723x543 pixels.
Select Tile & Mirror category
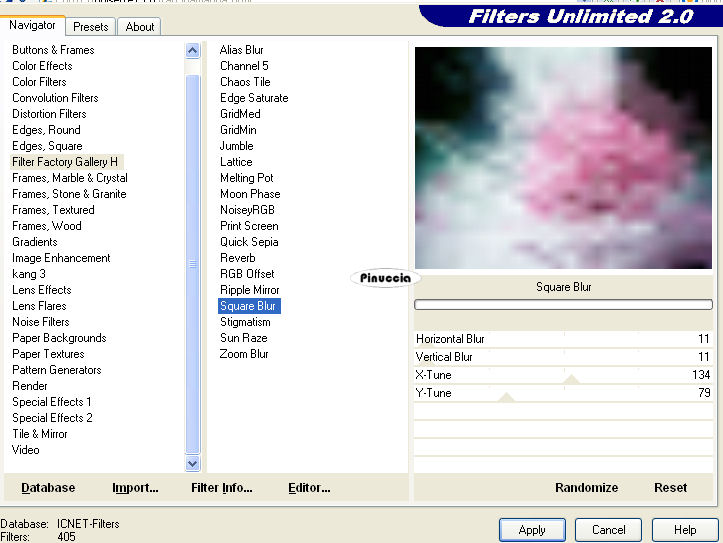tap(40, 434)
